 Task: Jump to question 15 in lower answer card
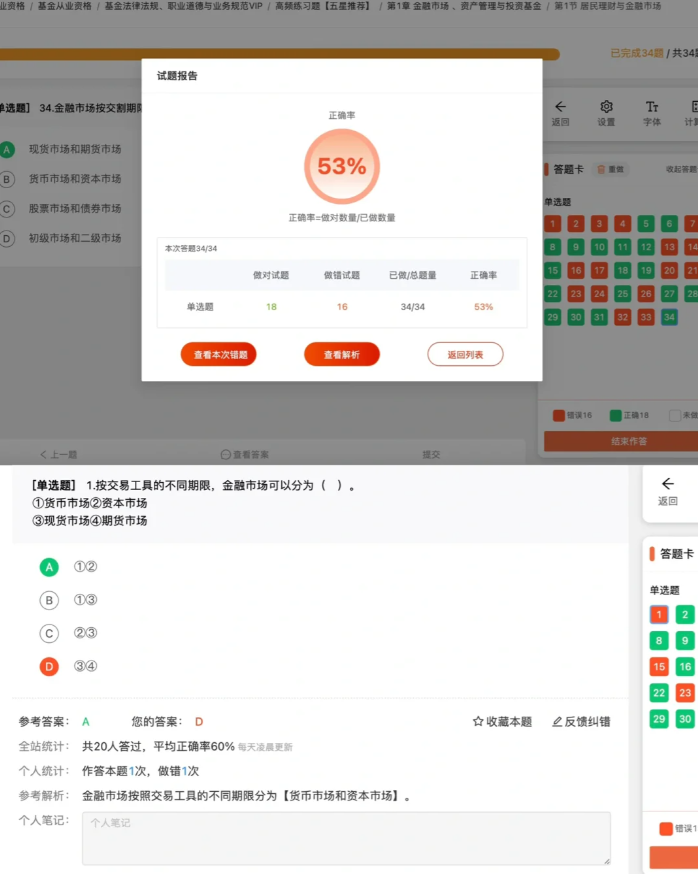pos(659,667)
